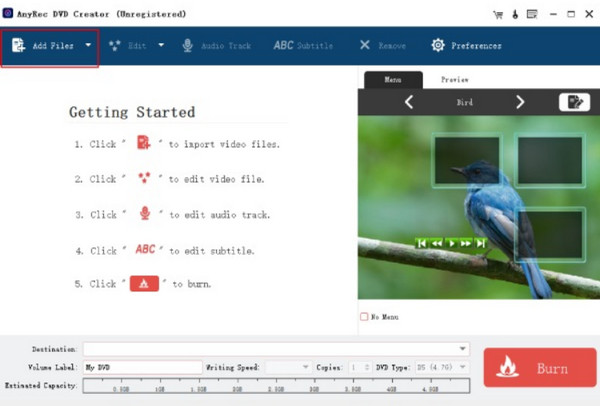The width and height of the screenshot is (600, 406).
Task: Click the rewind playback button
Action: [x=437, y=243]
